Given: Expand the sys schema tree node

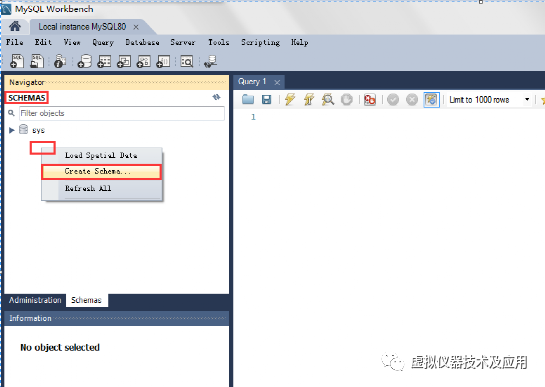Looking at the screenshot, I should 11,130.
